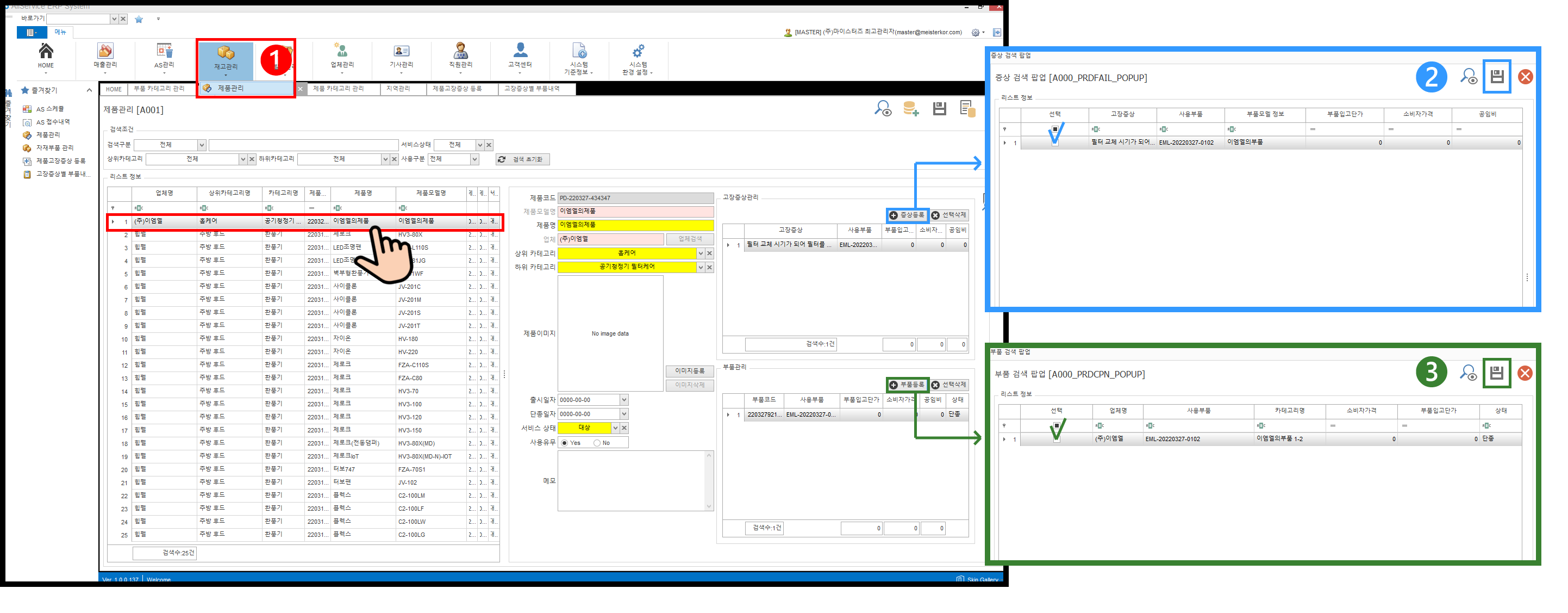The image size is (1568, 613).
Task: Open the 업체관리 ribbon menu
Action: click(x=341, y=59)
